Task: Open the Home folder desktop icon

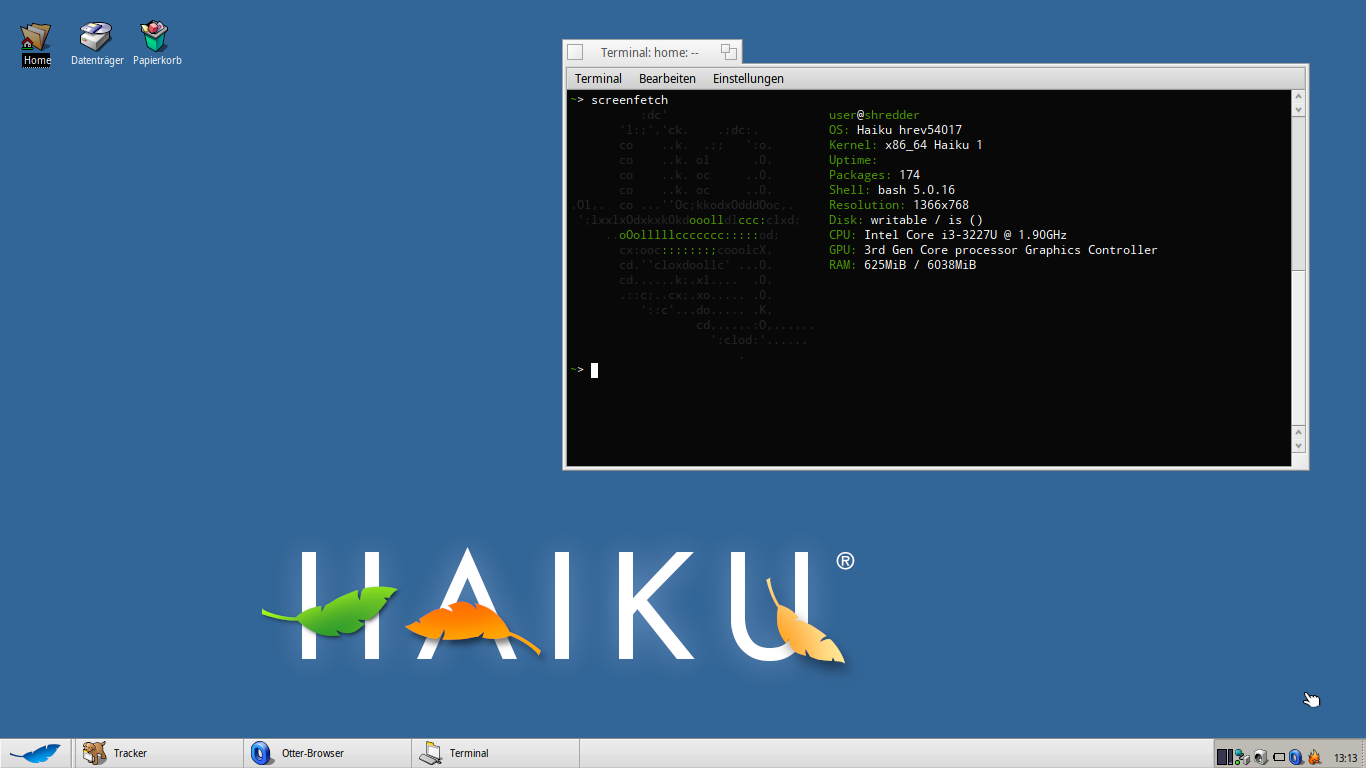Action: [x=36, y=45]
